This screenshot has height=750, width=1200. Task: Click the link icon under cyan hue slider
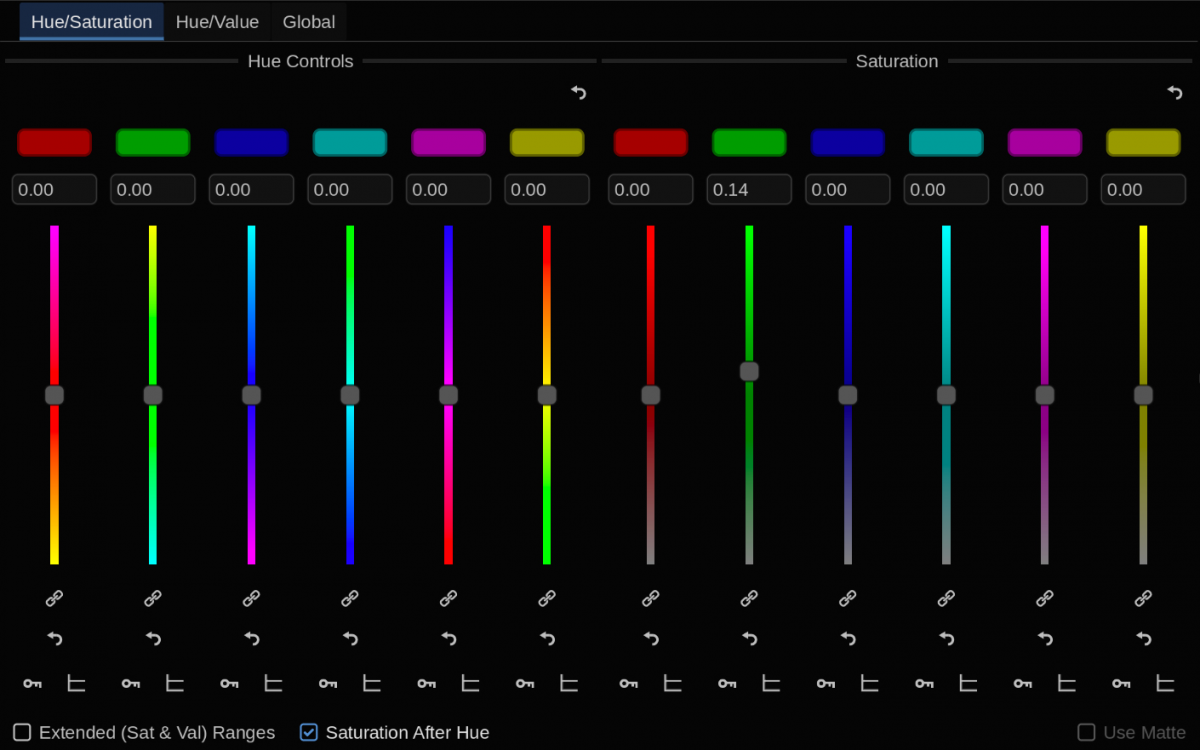[350, 598]
